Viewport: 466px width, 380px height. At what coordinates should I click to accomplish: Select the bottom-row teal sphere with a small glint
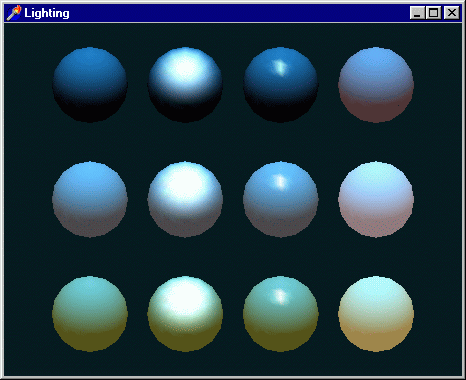pyautogui.click(x=281, y=314)
